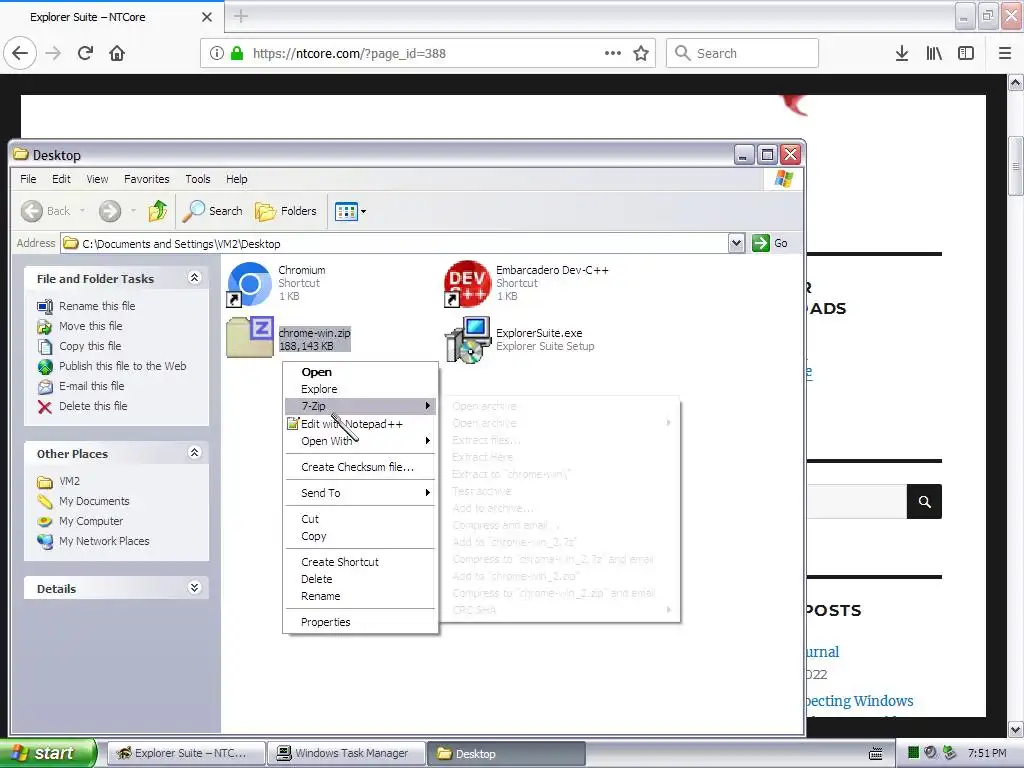This screenshot has width=1024, height=768.
Task: Click Search in the Explorer toolbar
Action: coord(212,211)
